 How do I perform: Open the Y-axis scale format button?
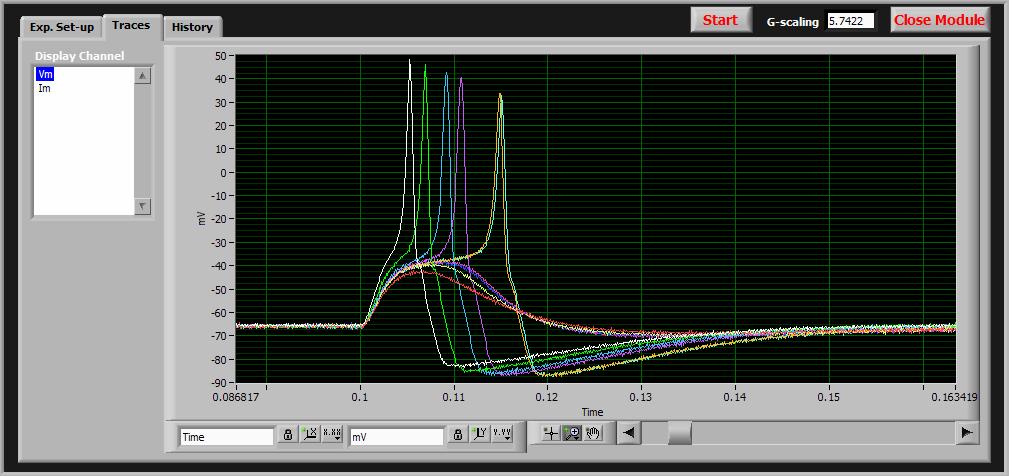(501, 435)
